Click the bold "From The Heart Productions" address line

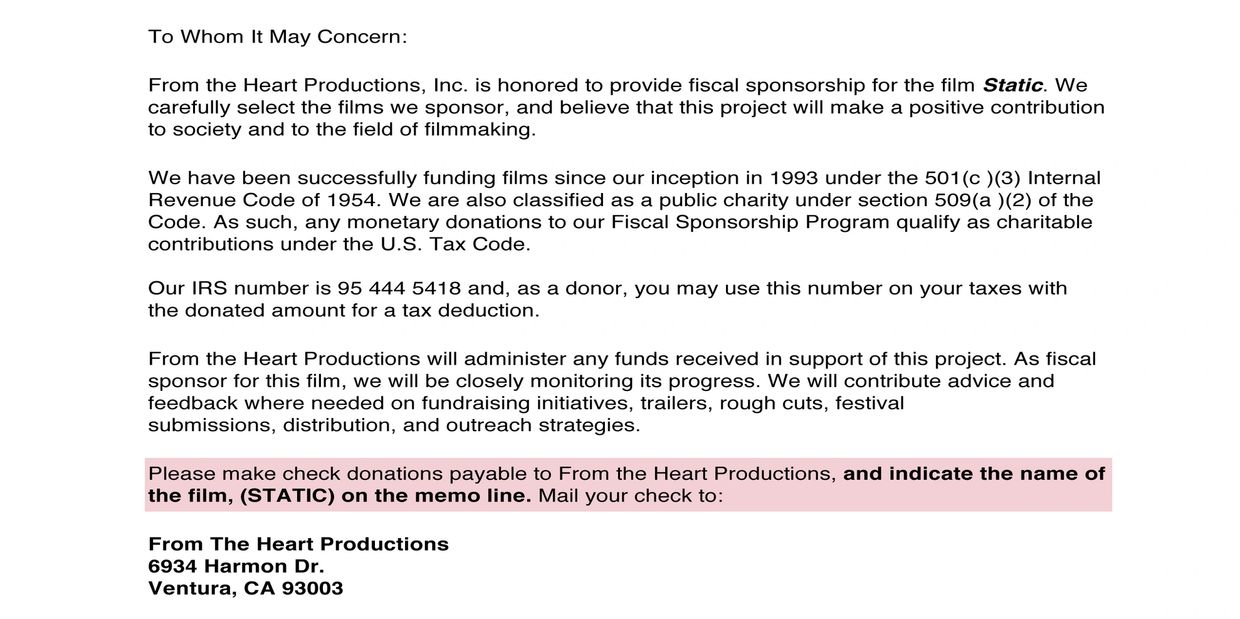pyautogui.click(x=298, y=544)
